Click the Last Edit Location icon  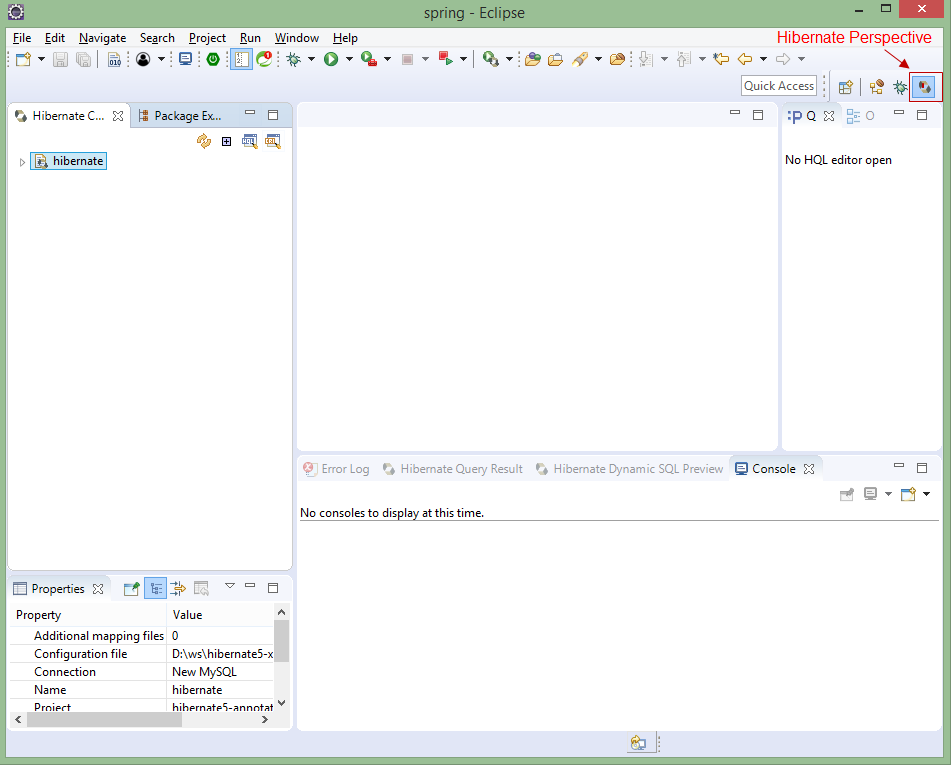coord(721,59)
